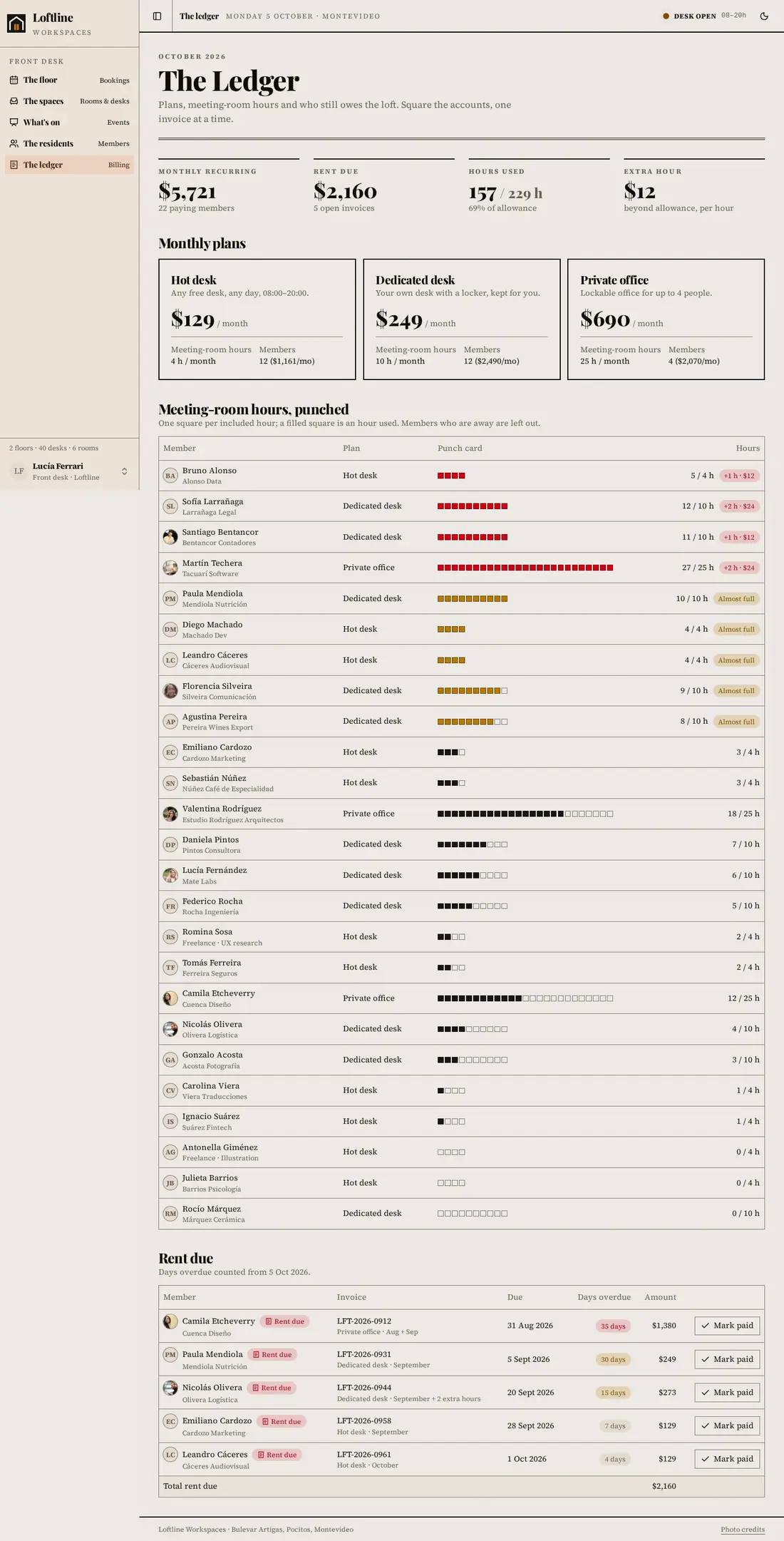
Task: Click the Rent due badge next to Leandro Cáceres
Action: pyautogui.click(x=277, y=1455)
